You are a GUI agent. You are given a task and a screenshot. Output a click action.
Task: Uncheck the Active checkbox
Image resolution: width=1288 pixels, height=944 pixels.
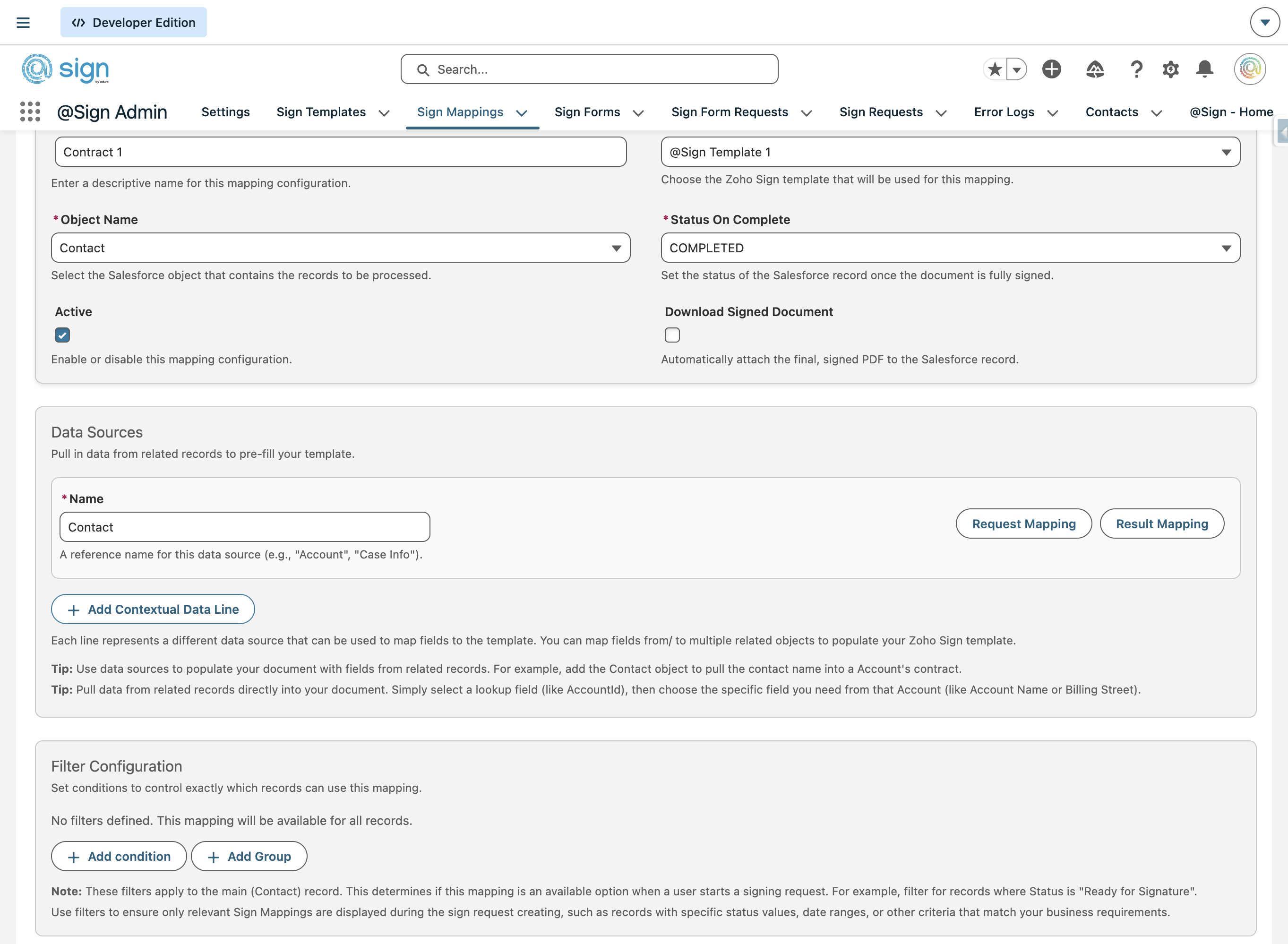tap(62, 335)
